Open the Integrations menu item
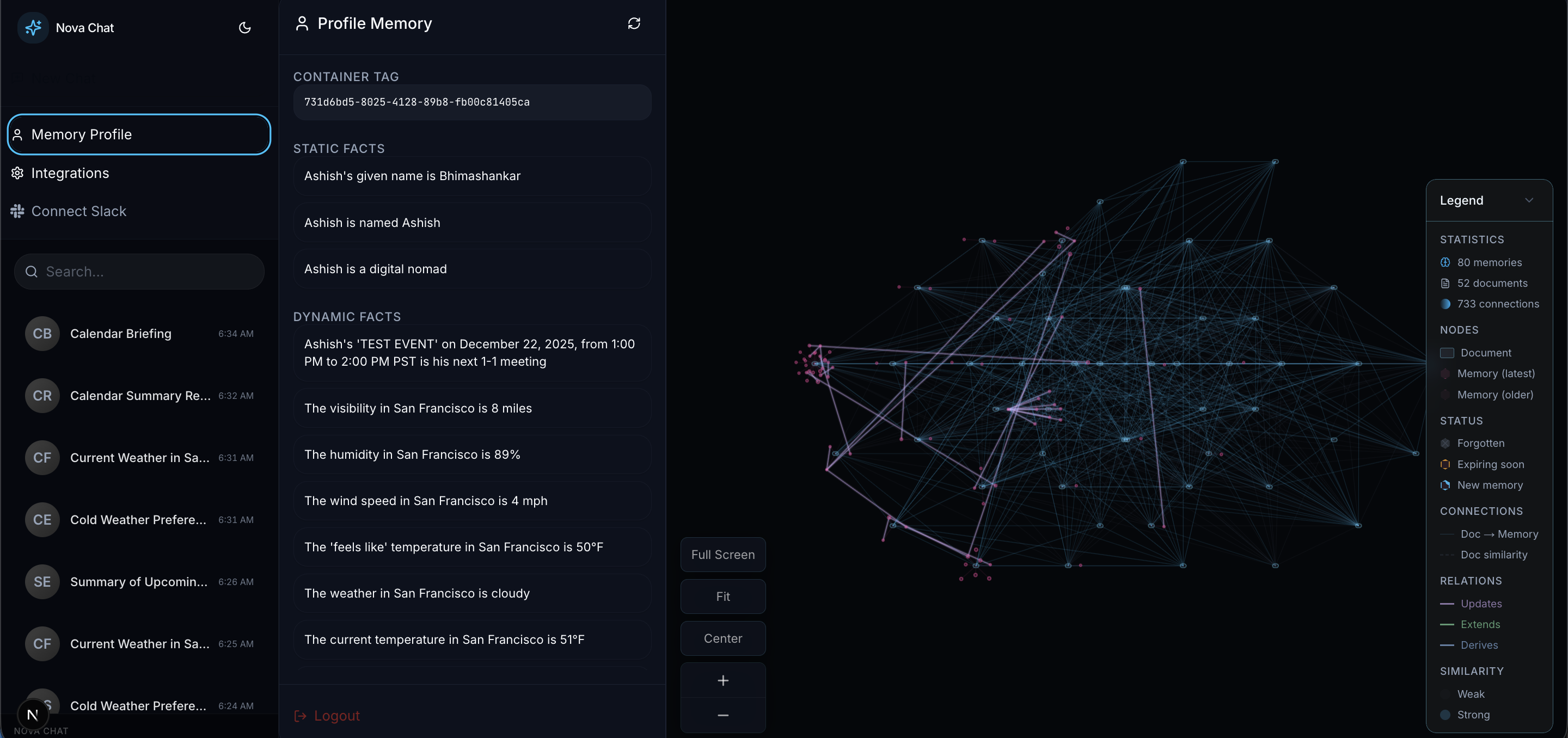The image size is (1568, 738). pos(70,173)
